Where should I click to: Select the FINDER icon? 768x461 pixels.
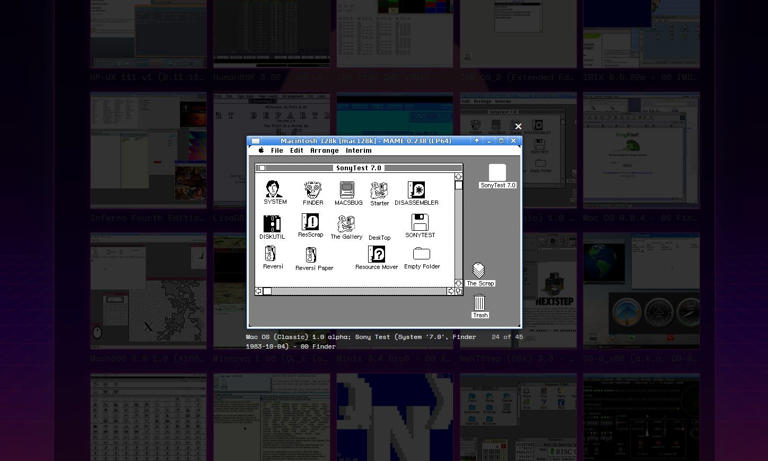point(312,190)
